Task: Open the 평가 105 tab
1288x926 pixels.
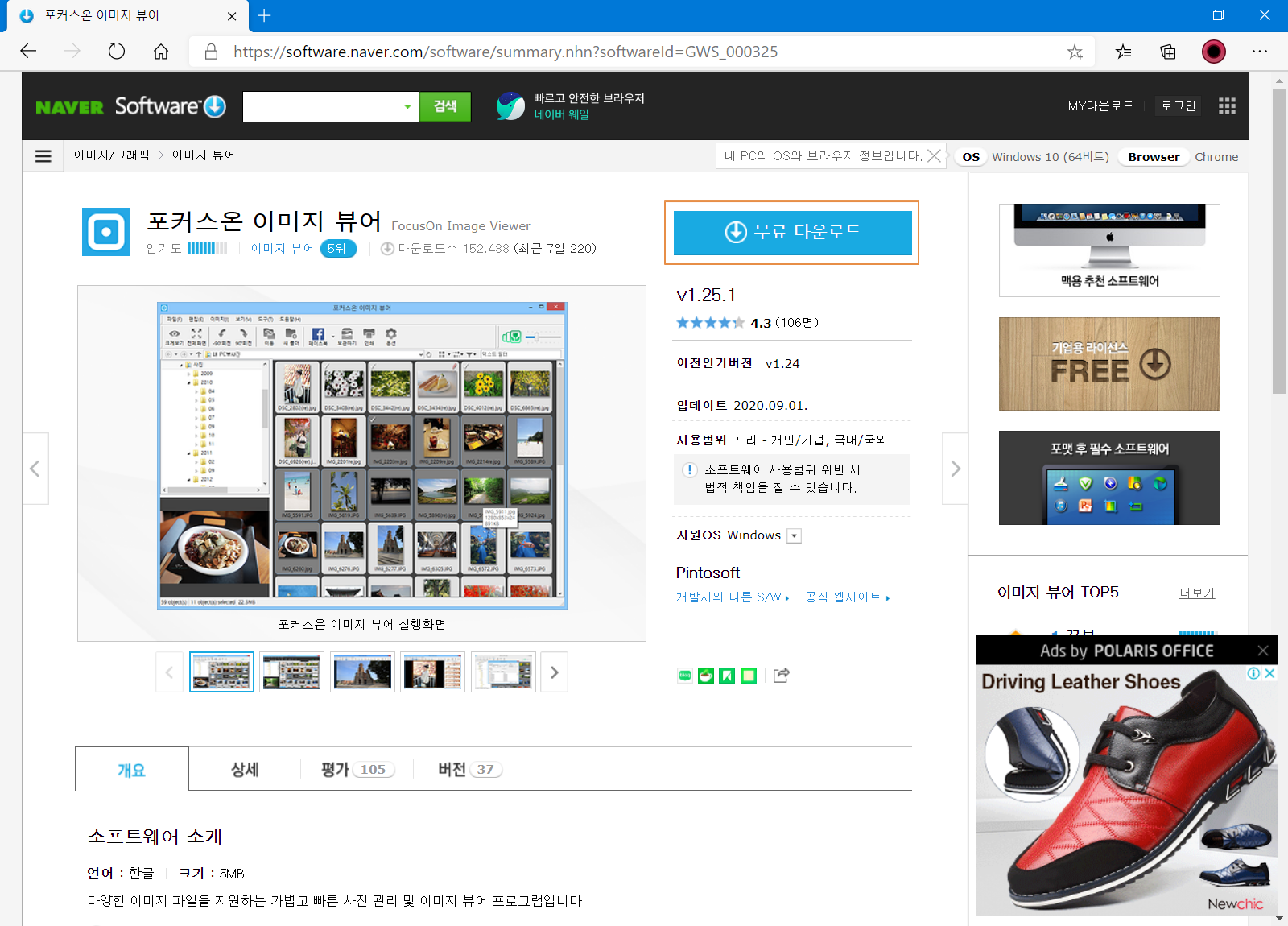Action: (x=357, y=770)
